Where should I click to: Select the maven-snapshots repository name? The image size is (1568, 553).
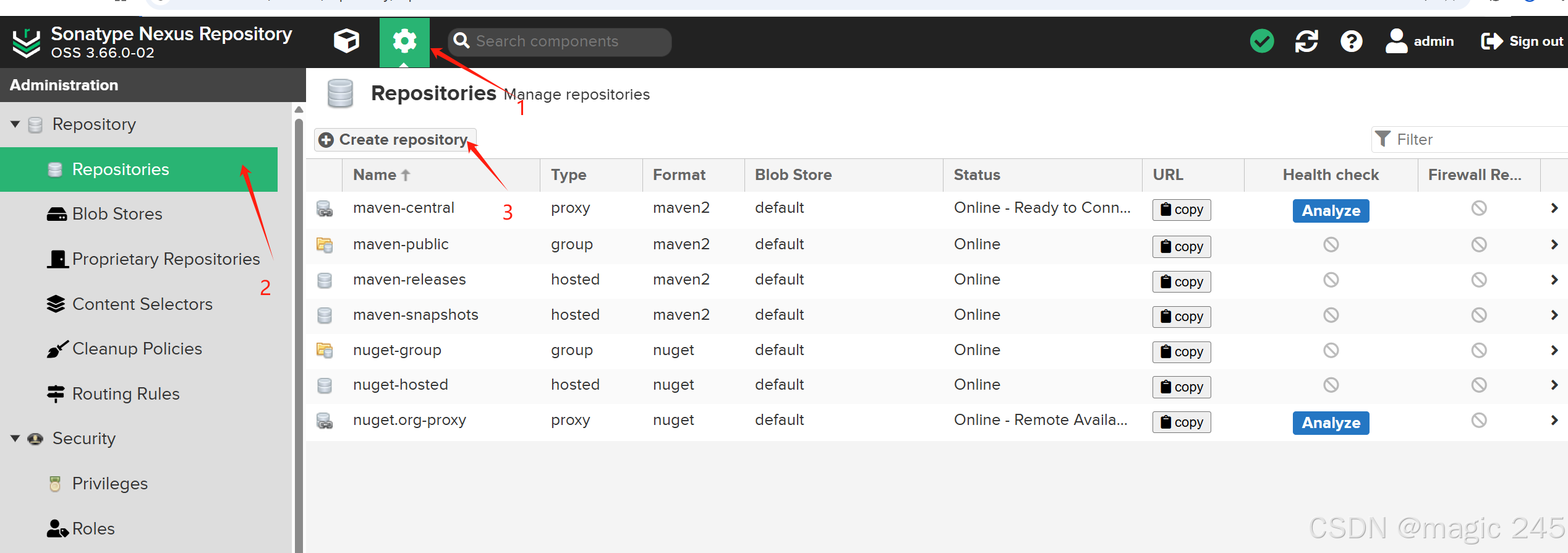415,315
